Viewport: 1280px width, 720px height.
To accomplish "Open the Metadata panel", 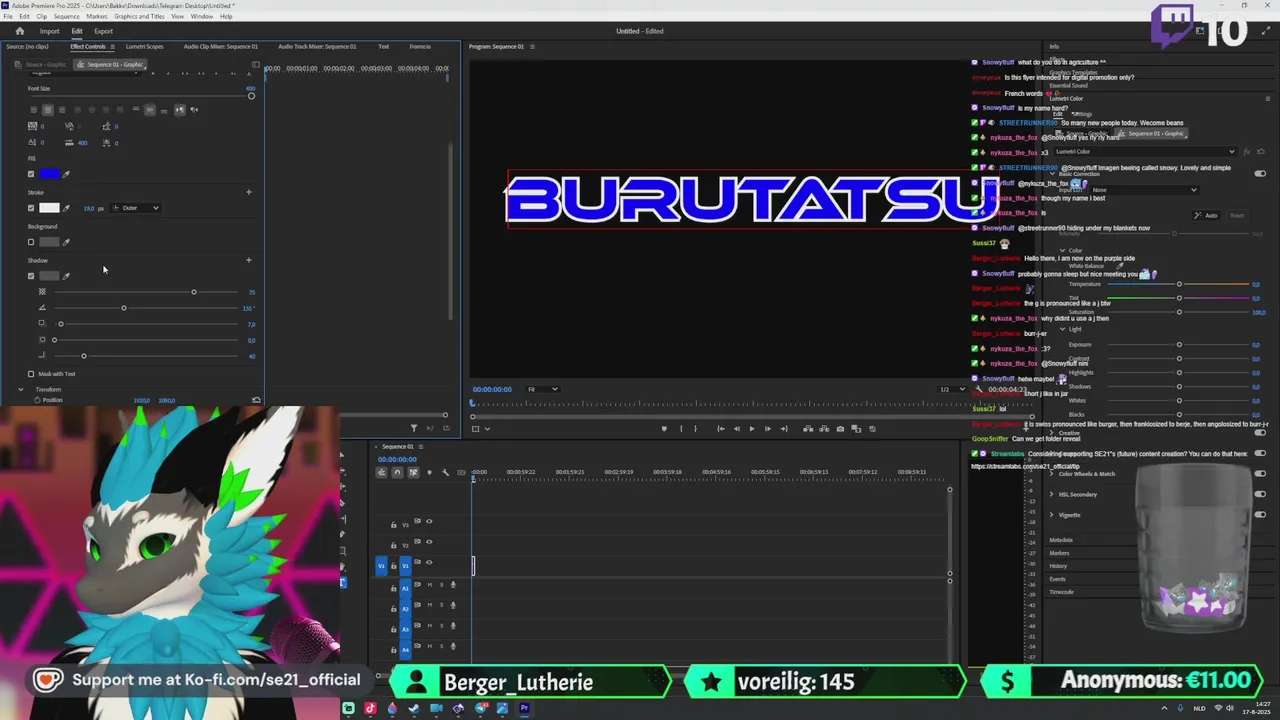I will point(1060,540).
